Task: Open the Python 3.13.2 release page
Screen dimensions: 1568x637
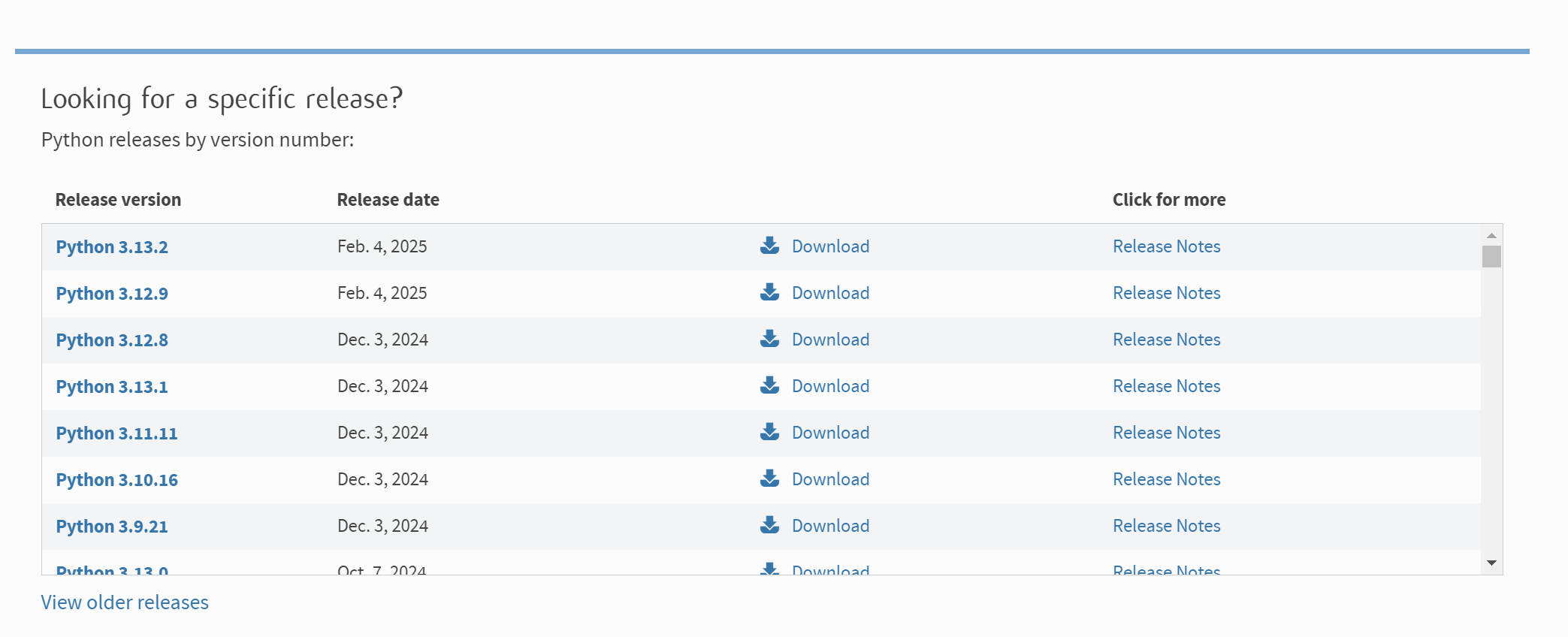Action: tap(112, 247)
